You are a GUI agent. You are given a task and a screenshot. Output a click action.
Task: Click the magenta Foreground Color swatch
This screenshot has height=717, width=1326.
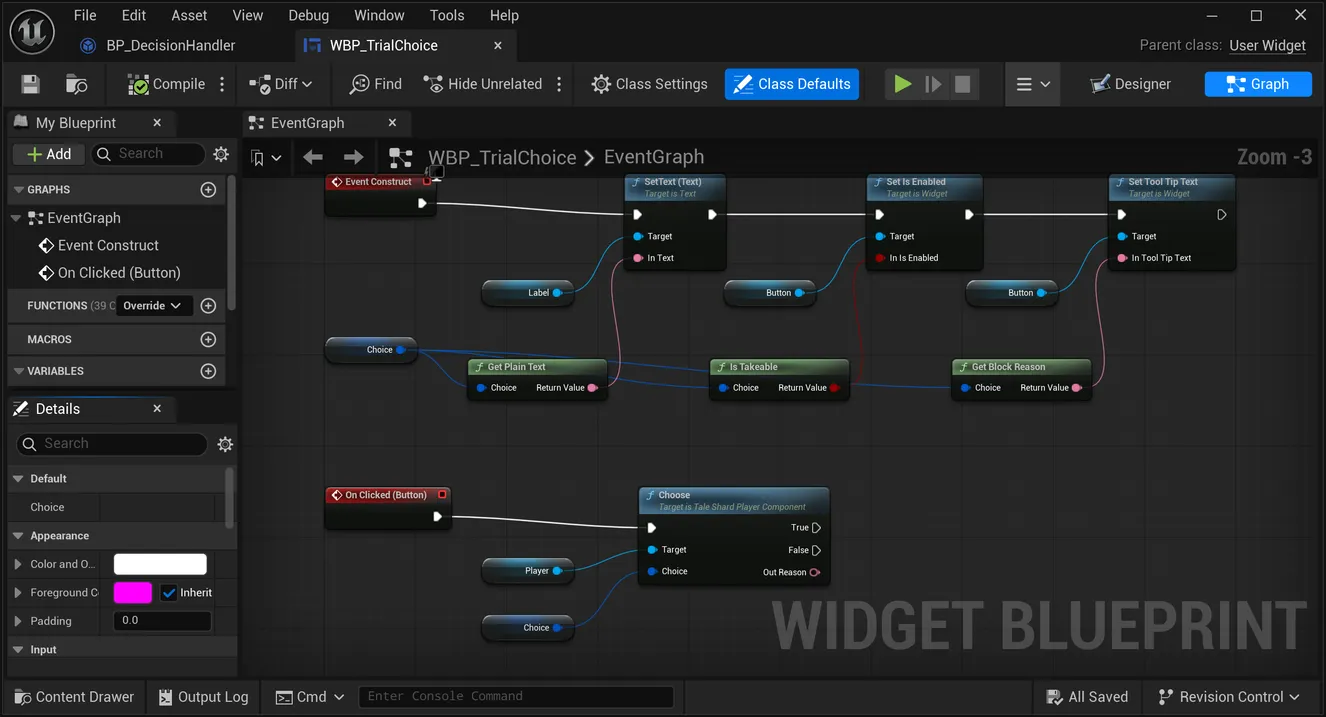(133, 593)
